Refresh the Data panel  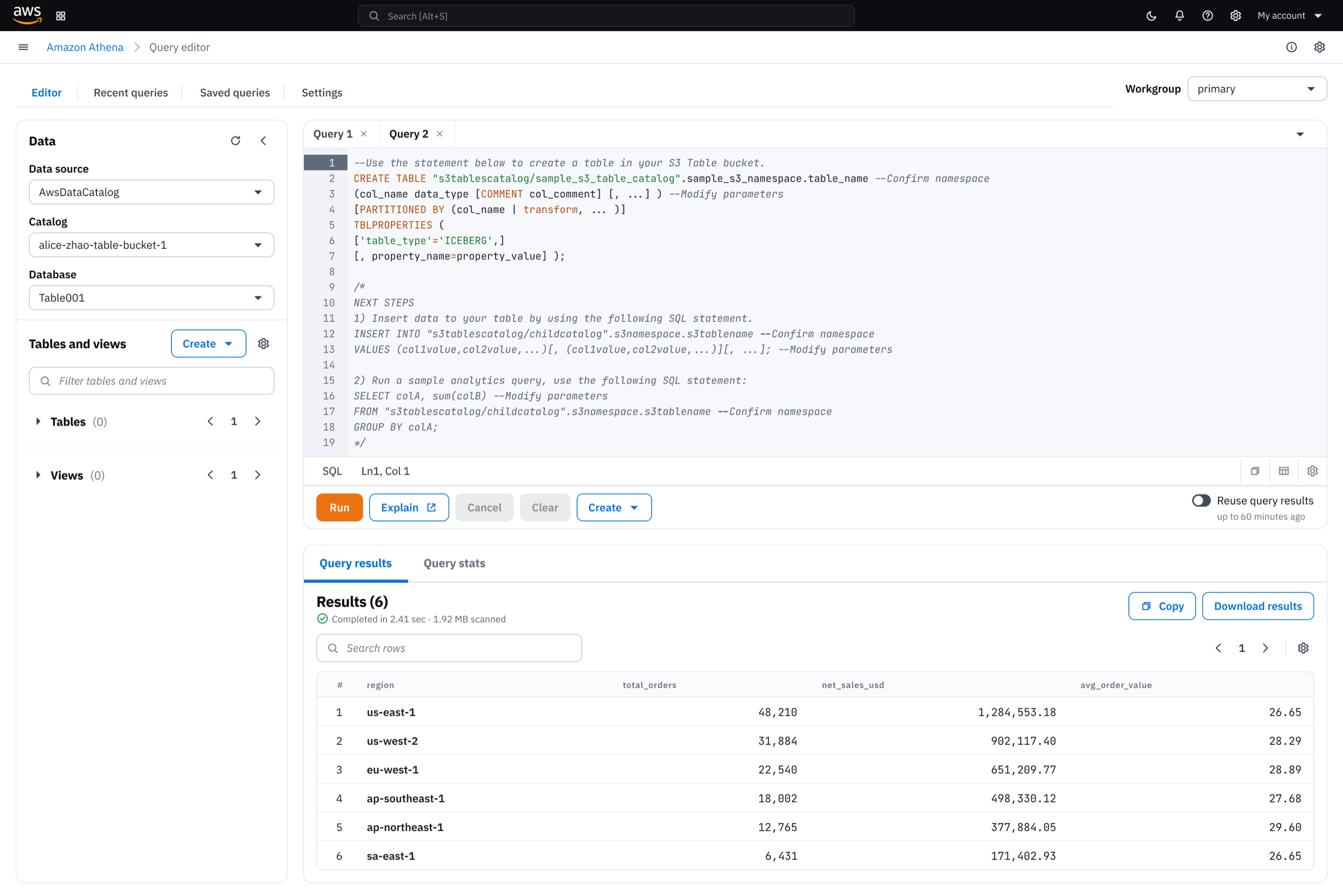(236, 141)
